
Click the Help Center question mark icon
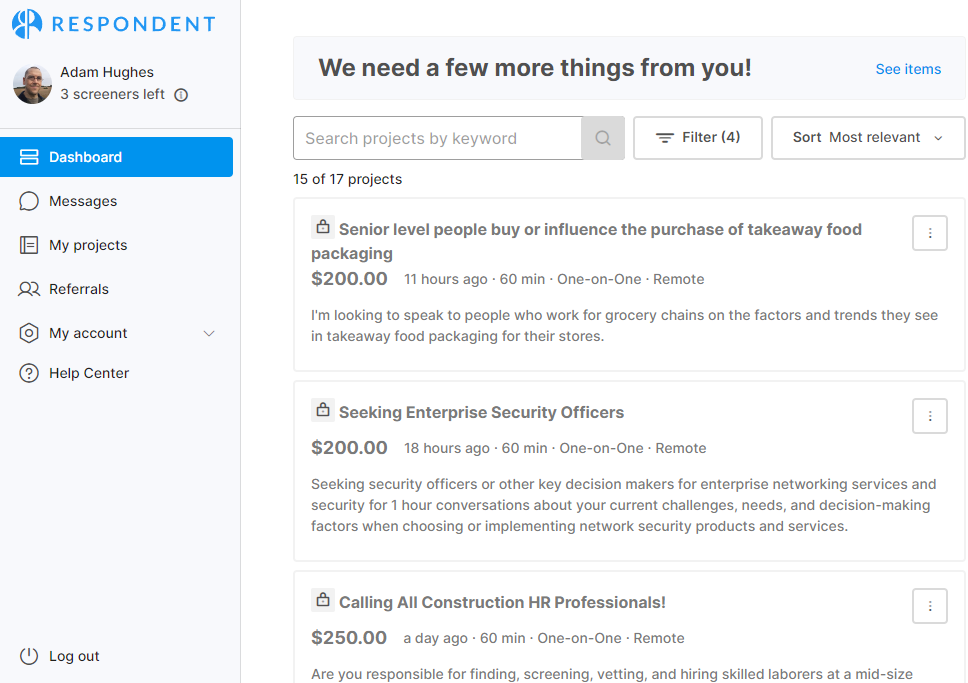29,373
